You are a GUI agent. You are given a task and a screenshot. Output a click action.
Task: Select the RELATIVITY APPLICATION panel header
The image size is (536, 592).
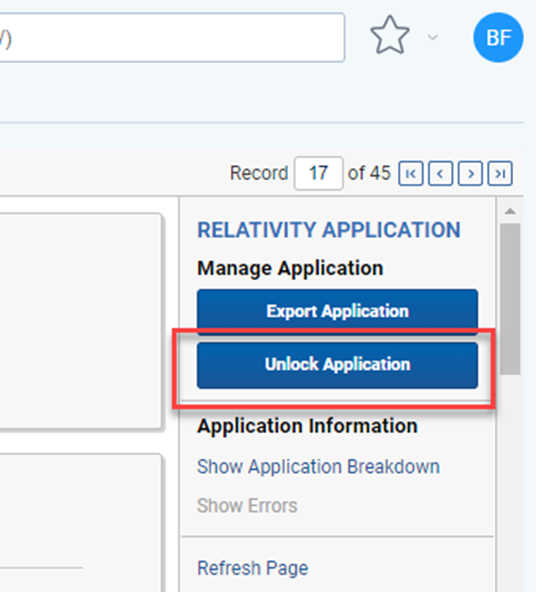[x=329, y=230]
